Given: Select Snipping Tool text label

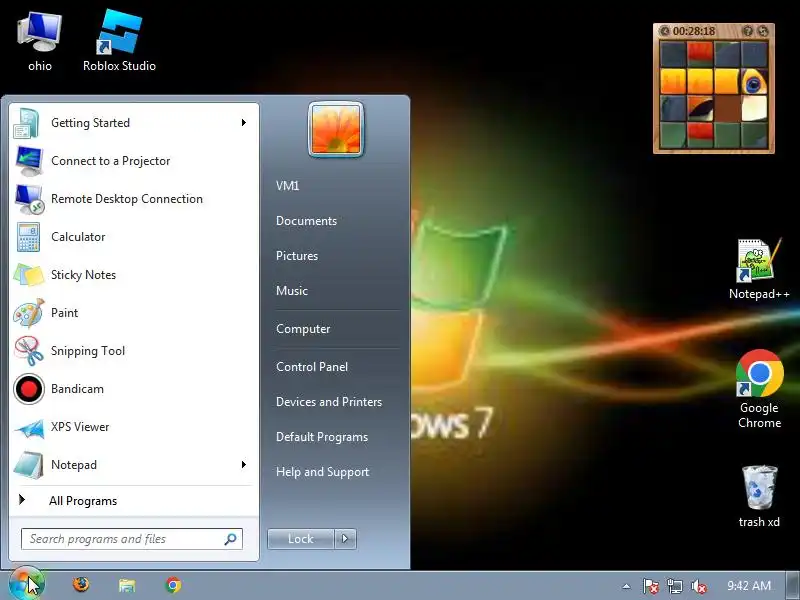Looking at the screenshot, I should click(x=88, y=351).
